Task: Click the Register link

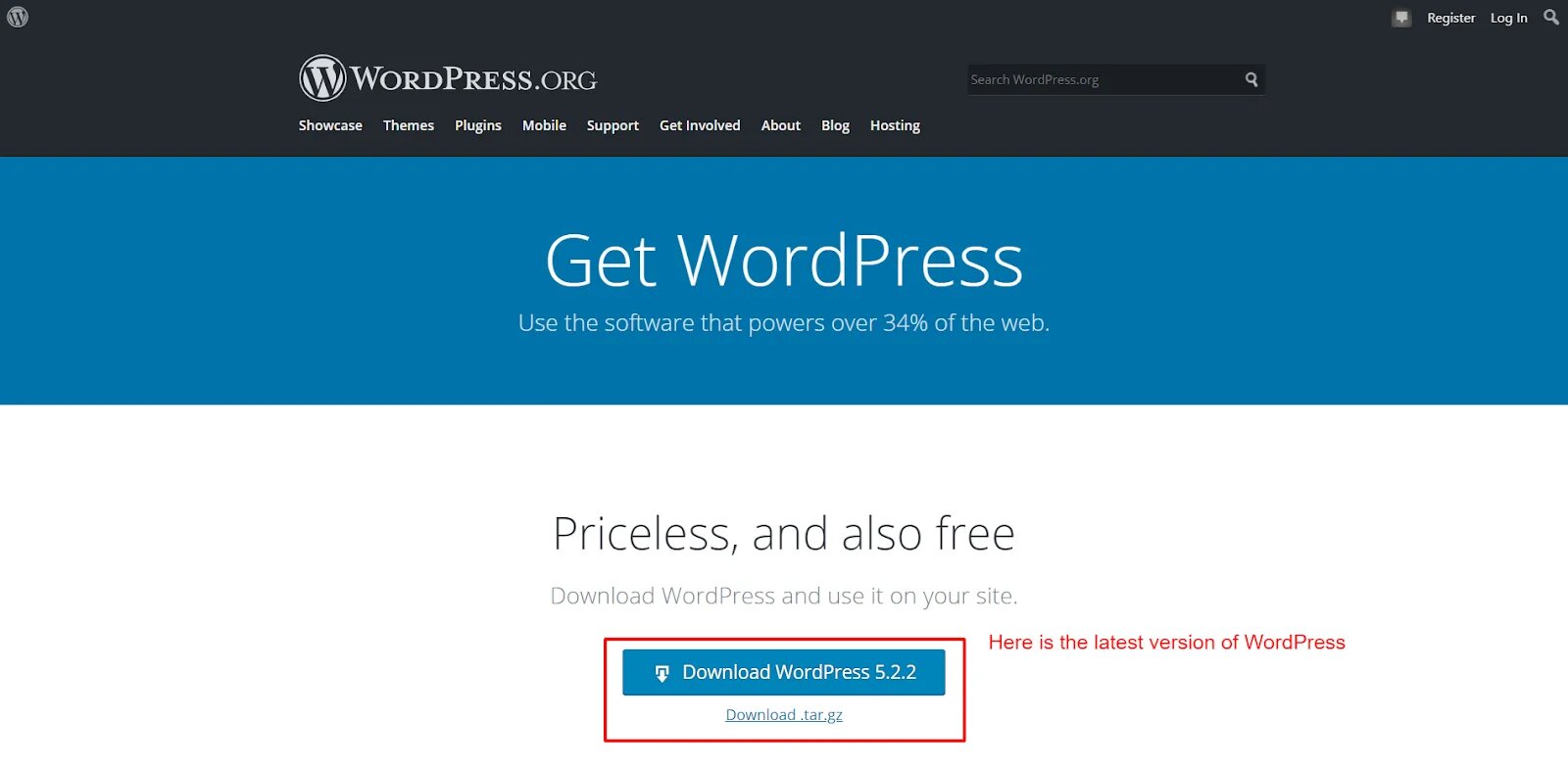Action: tap(1450, 18)
